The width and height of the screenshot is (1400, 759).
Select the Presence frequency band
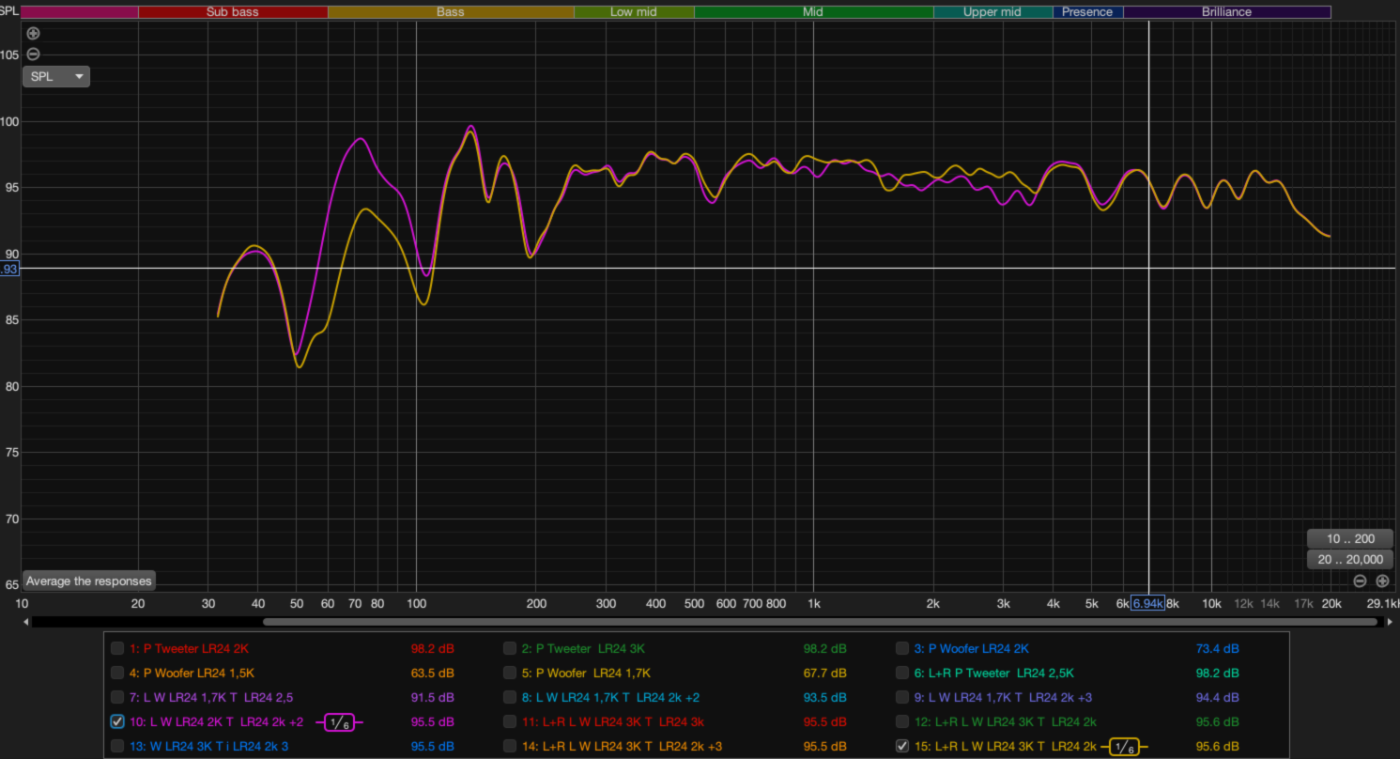coord(1087,12)
